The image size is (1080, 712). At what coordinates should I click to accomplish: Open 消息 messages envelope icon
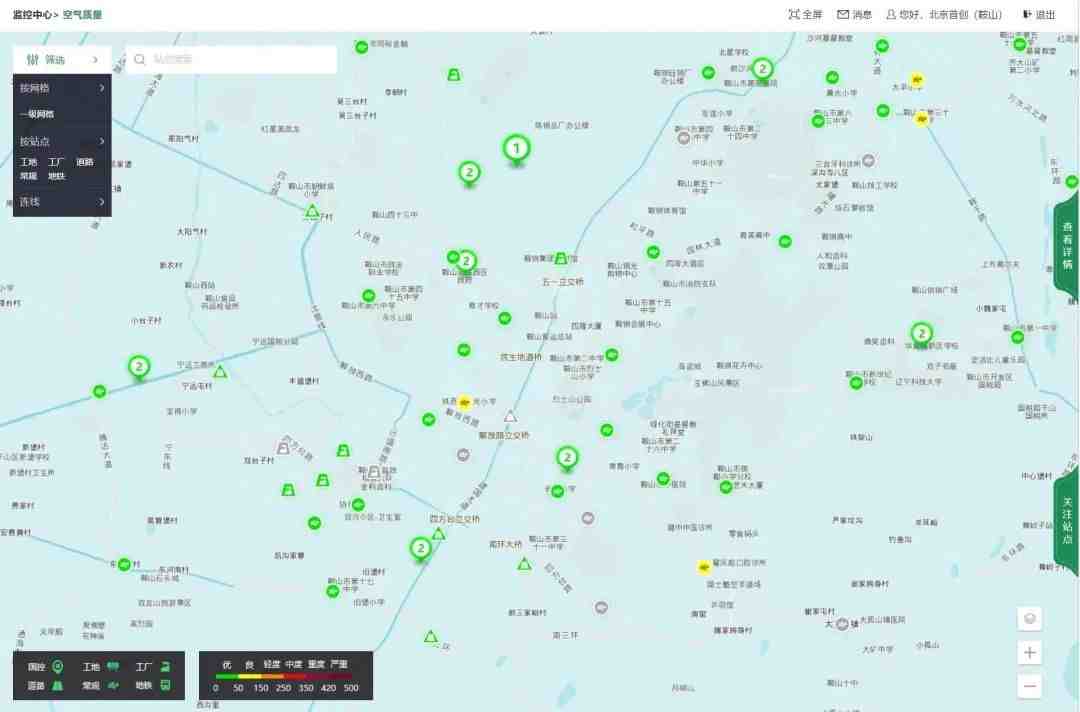pos(843,15)
